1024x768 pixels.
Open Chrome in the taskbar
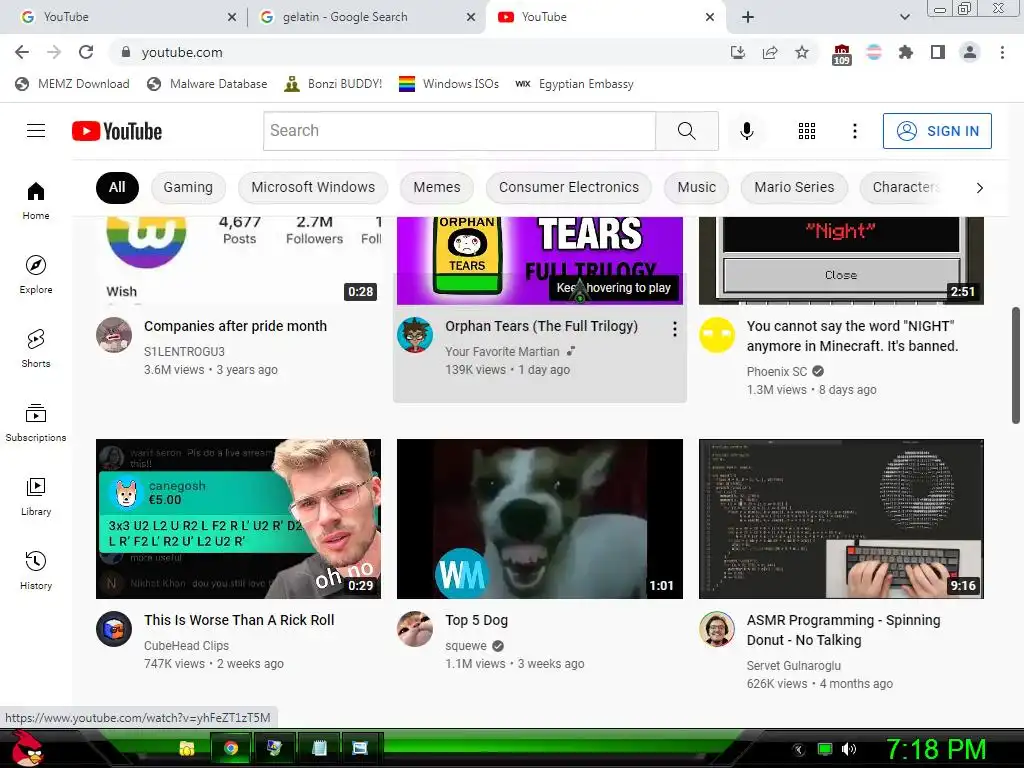tap(231, 748)
